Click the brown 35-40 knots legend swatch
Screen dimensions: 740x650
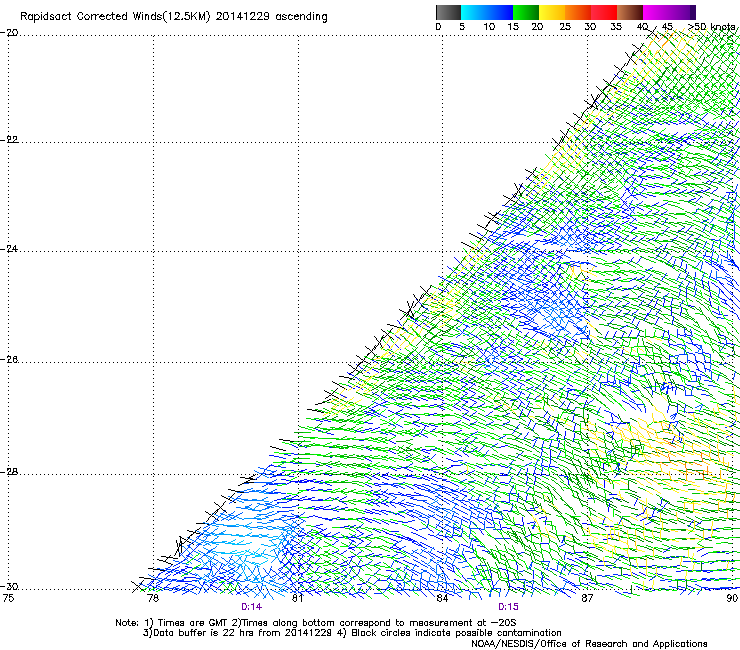(x=630, y=12)
